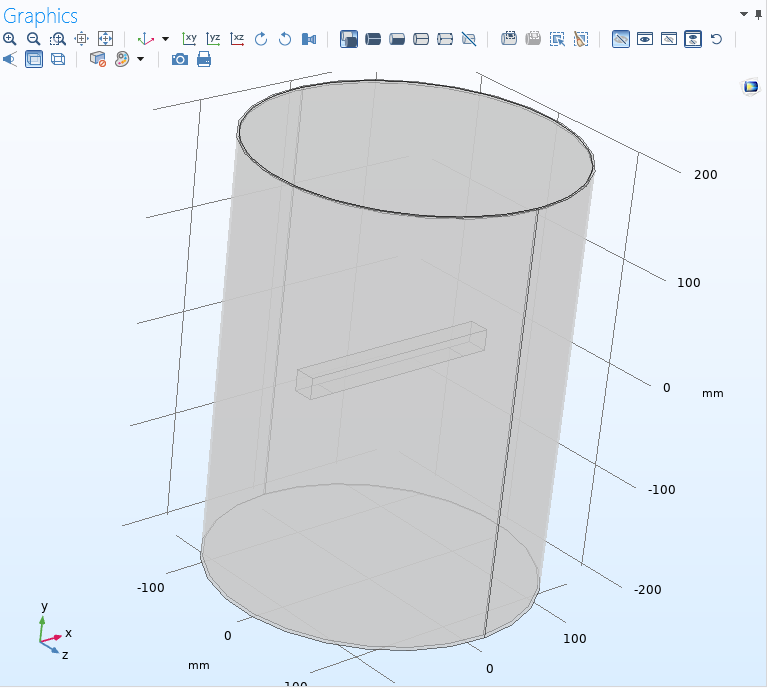Viewport: 767px width, 688px height.
Task: Open the default view dropdown arrow
Action: (165, 39)
